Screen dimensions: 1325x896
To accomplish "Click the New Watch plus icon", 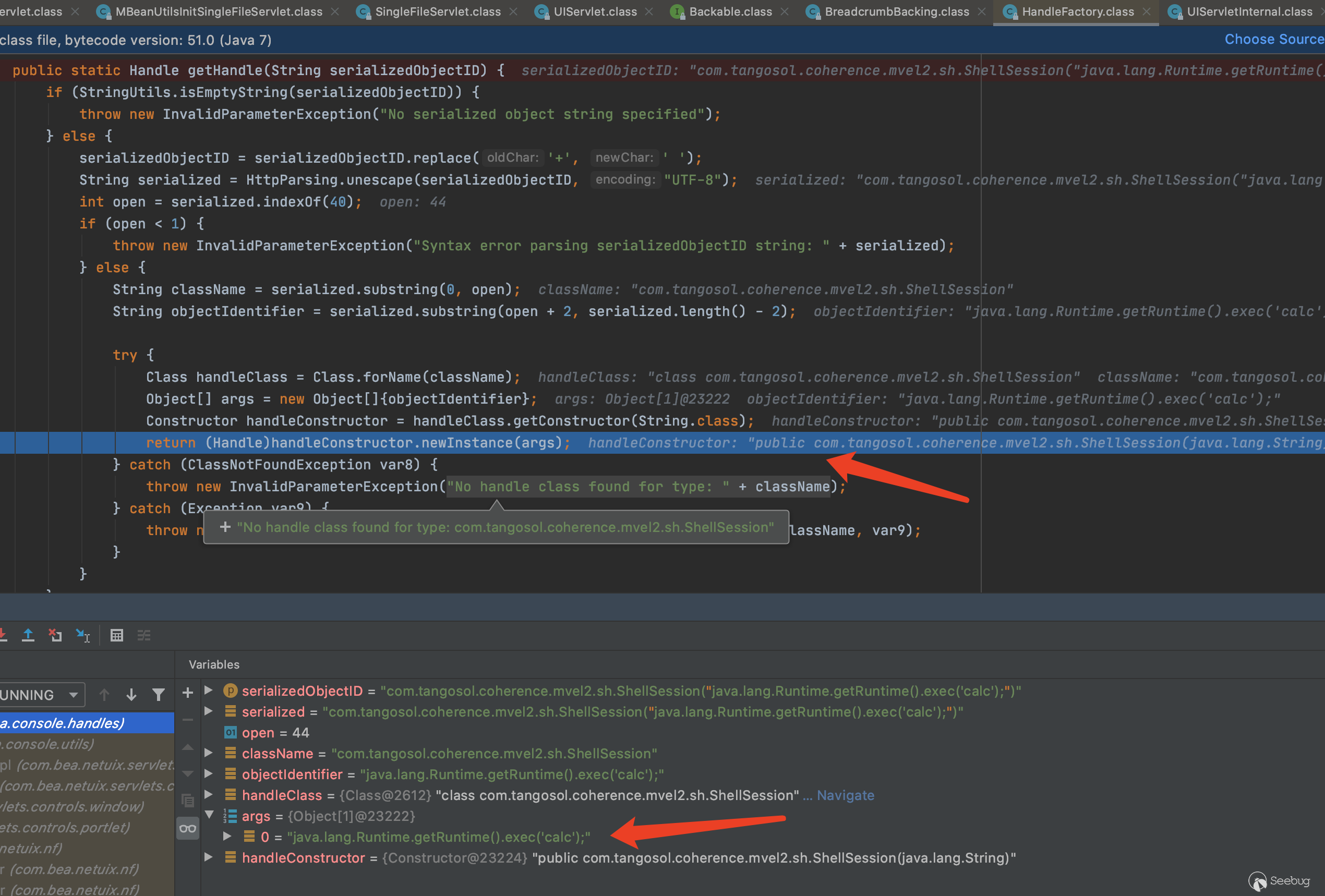I will 188,693.
